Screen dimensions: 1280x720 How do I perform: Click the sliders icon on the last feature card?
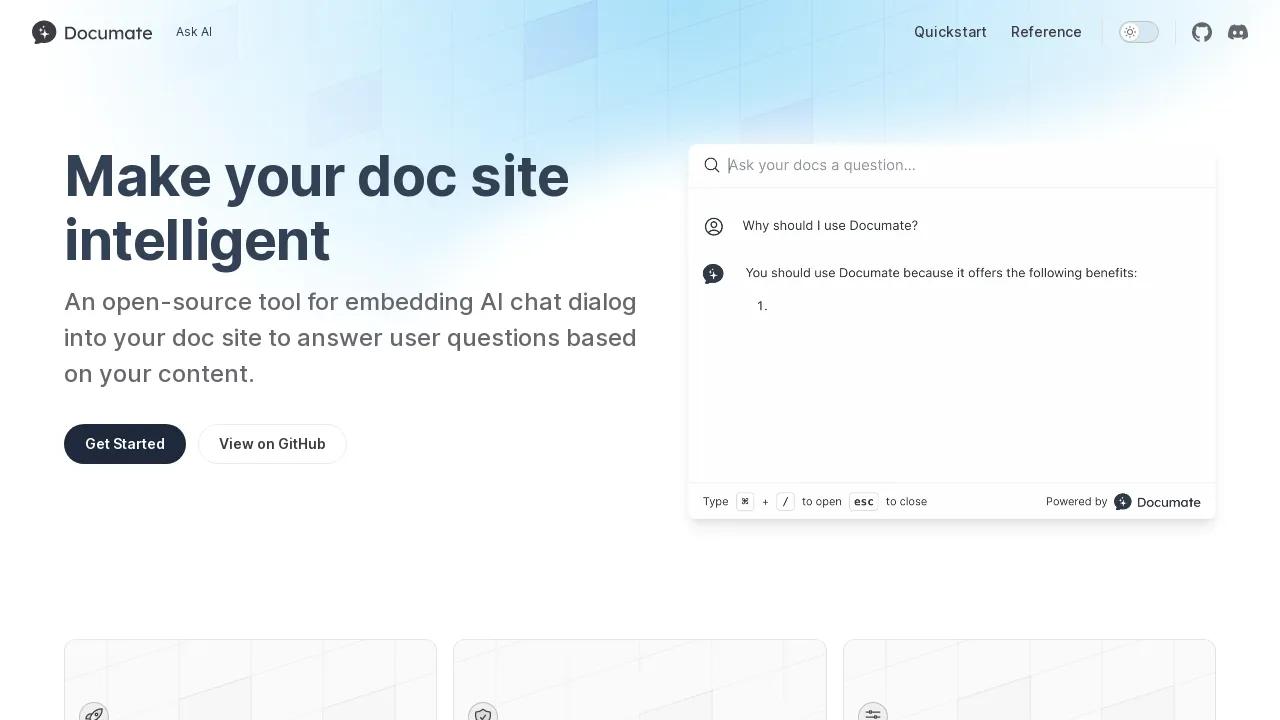coord(873,713)
